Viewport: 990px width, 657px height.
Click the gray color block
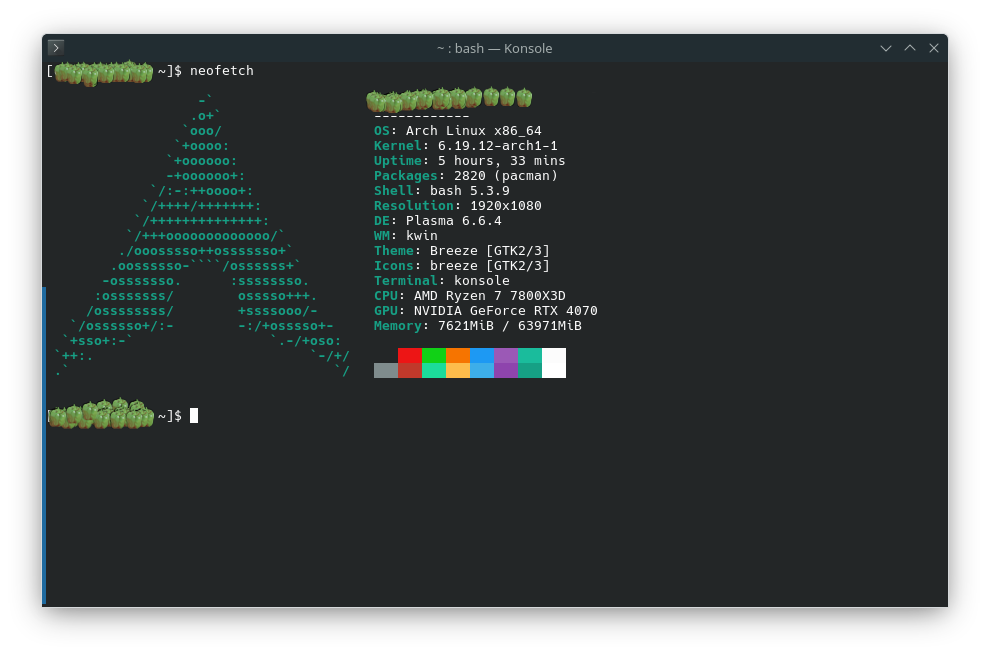pyautogui.click(x=386, y=370)
